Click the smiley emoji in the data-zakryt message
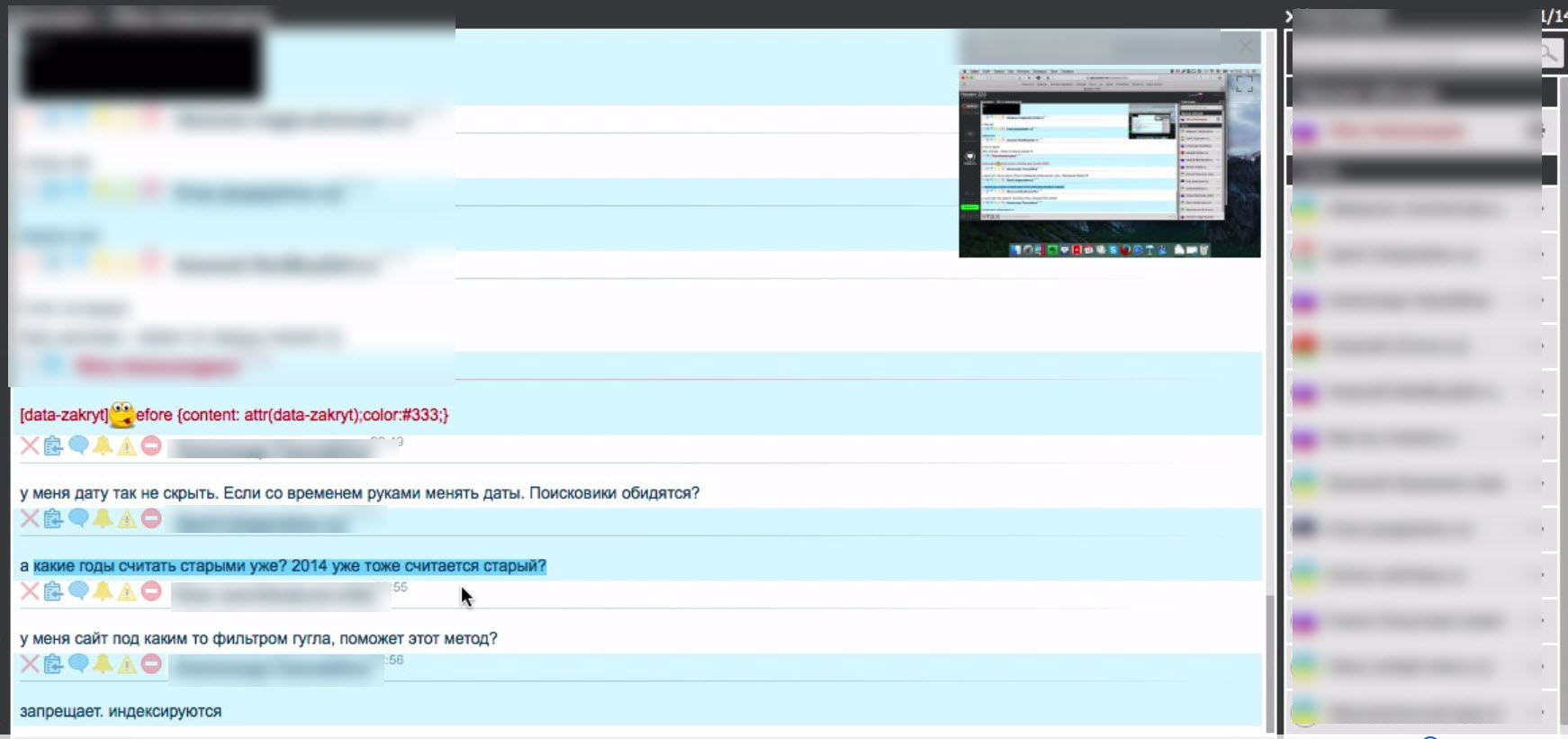 click(122, 415)
